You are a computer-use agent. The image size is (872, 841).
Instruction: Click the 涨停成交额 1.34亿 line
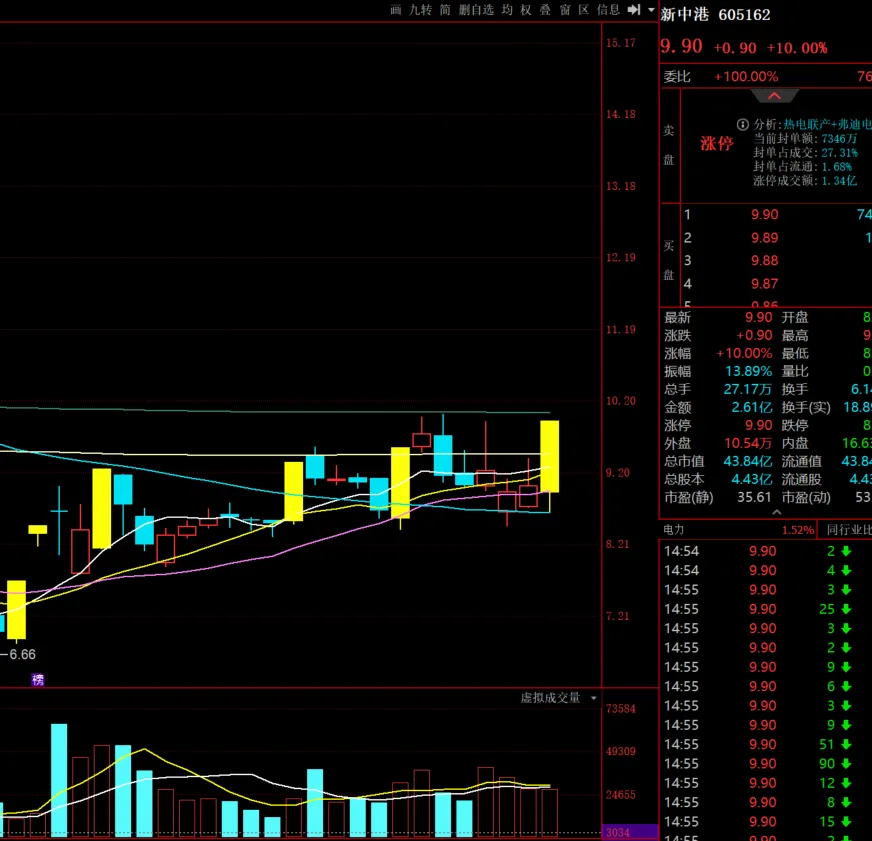pyautogui.click(x=805, y=180)
